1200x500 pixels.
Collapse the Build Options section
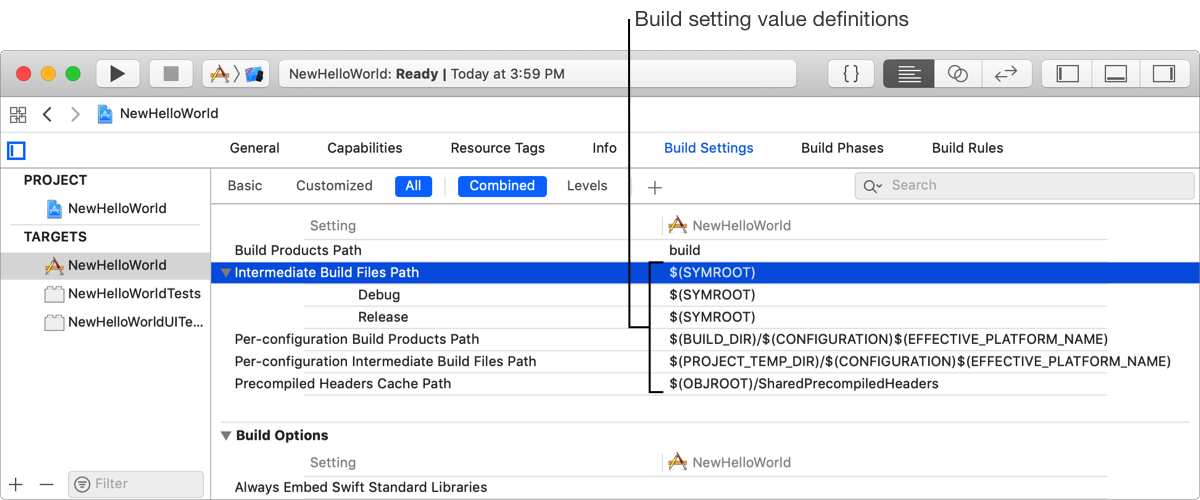tap(227, 436)
